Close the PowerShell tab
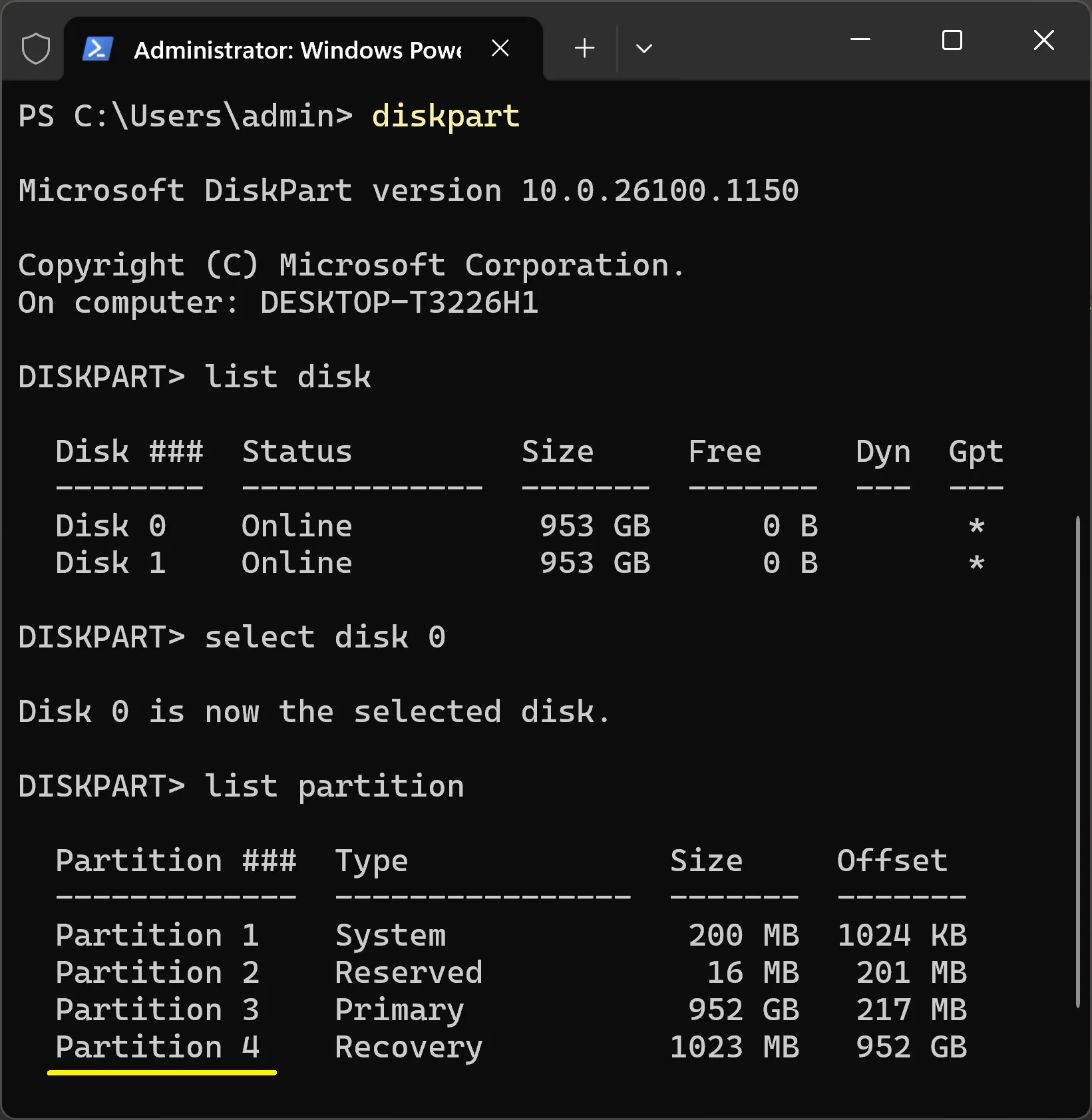This screenshot has width=1092, height=1120. [500, 48]
